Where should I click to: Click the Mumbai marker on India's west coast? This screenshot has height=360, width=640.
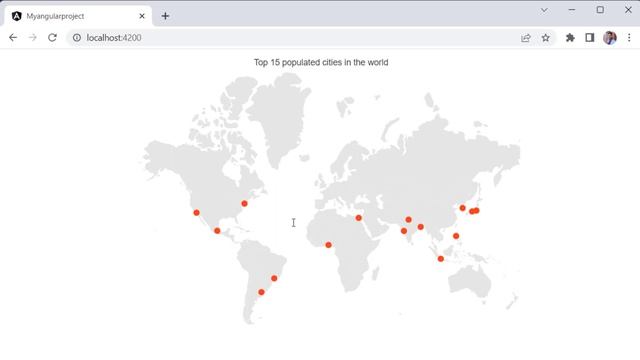coord(404,231)
